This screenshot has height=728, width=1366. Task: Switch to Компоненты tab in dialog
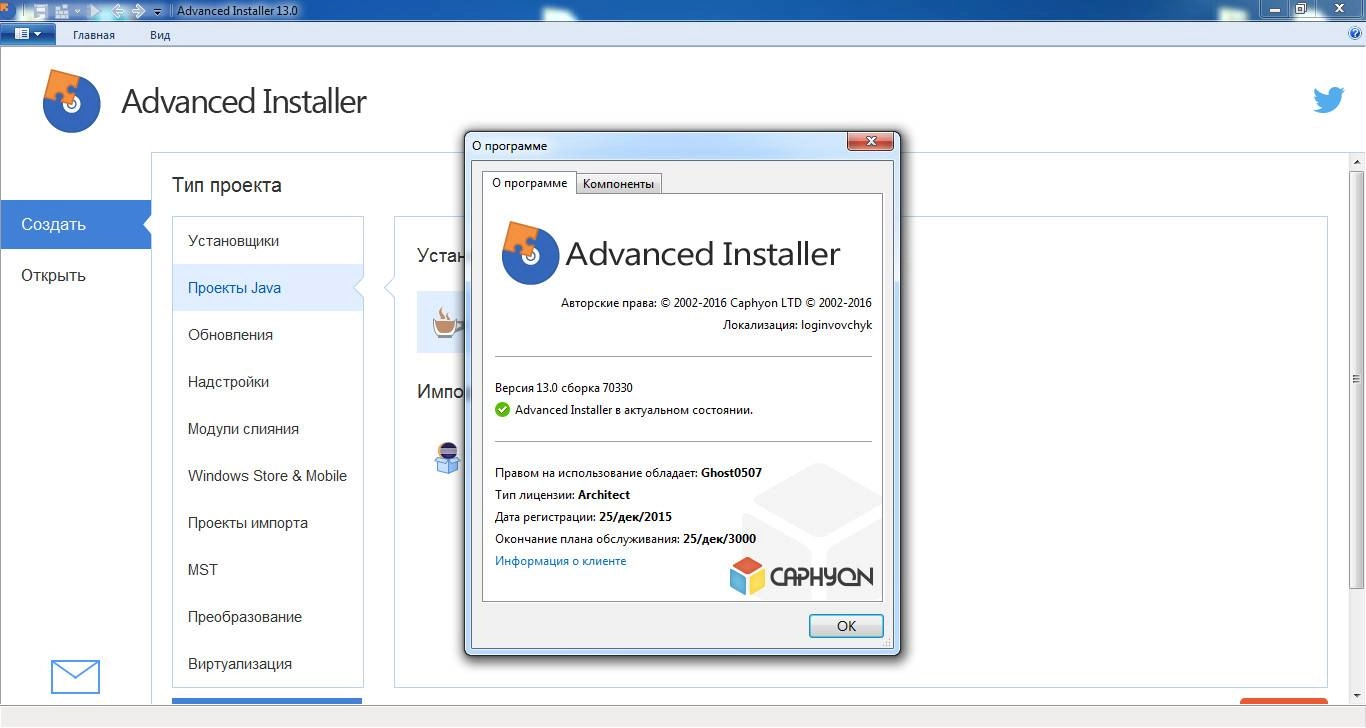(618, 184)
